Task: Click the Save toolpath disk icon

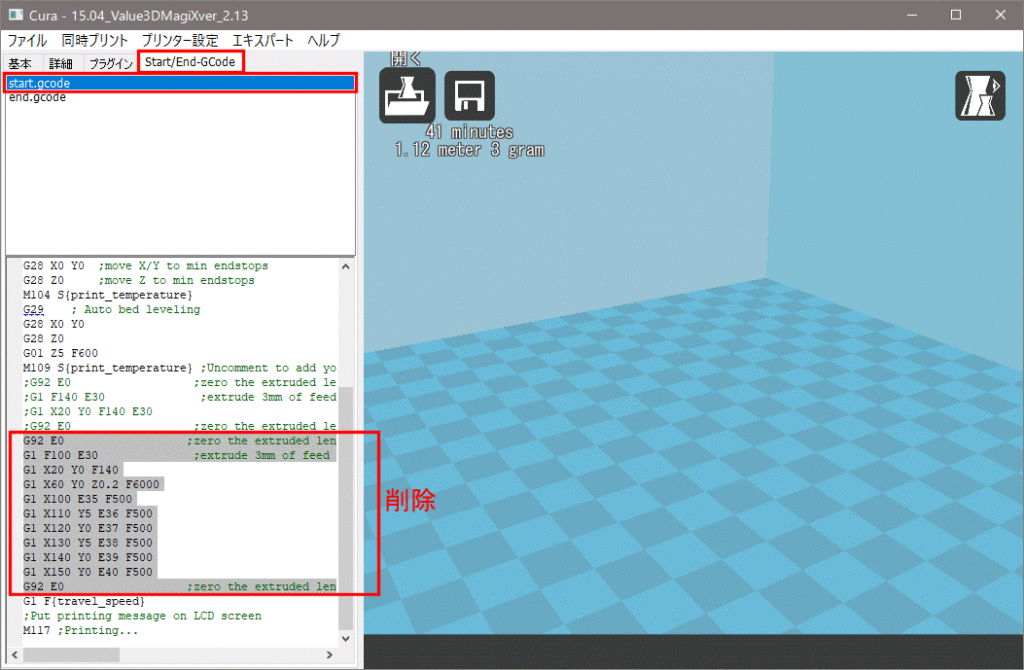Action: click(469, 96)
